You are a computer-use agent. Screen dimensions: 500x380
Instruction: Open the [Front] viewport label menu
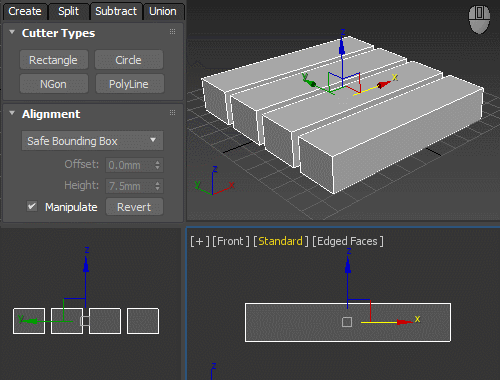click(231, 241)
